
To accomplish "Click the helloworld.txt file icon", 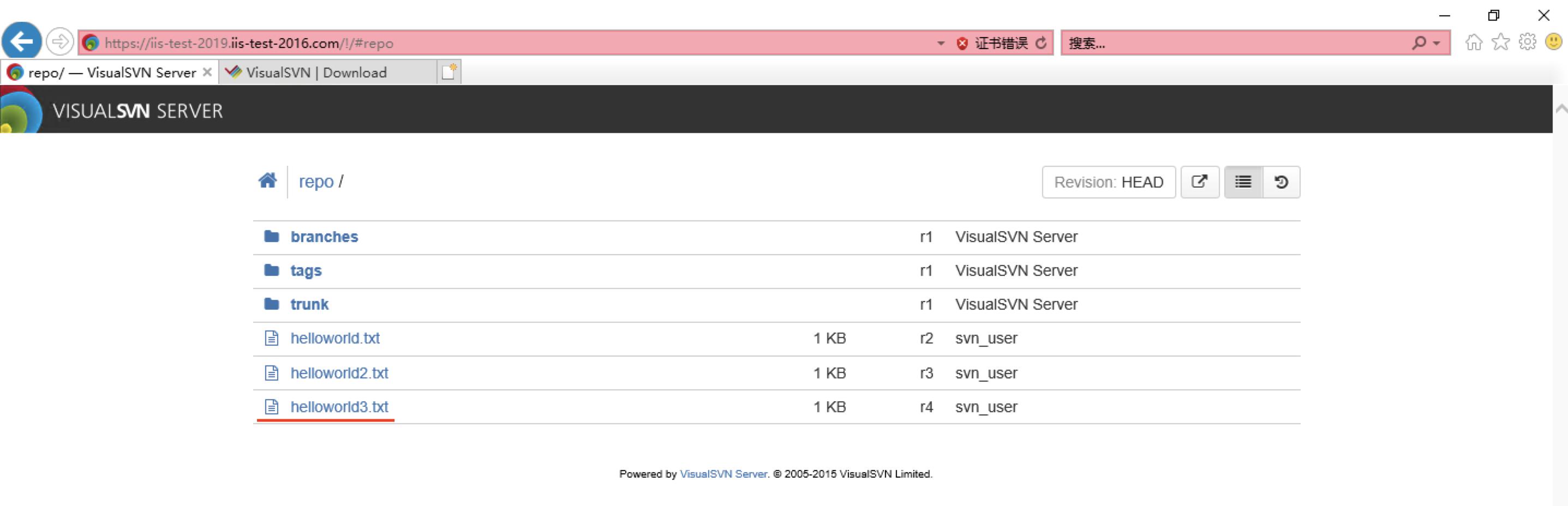I will point(272,338).
